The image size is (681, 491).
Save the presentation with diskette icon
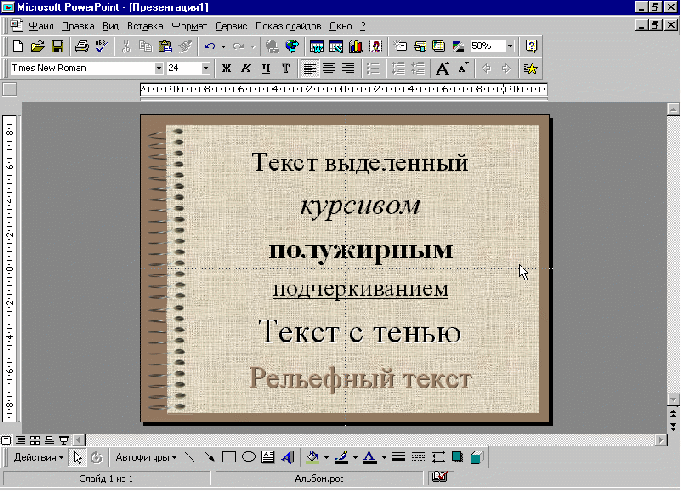pyautogui.click(x=57, y=46)
